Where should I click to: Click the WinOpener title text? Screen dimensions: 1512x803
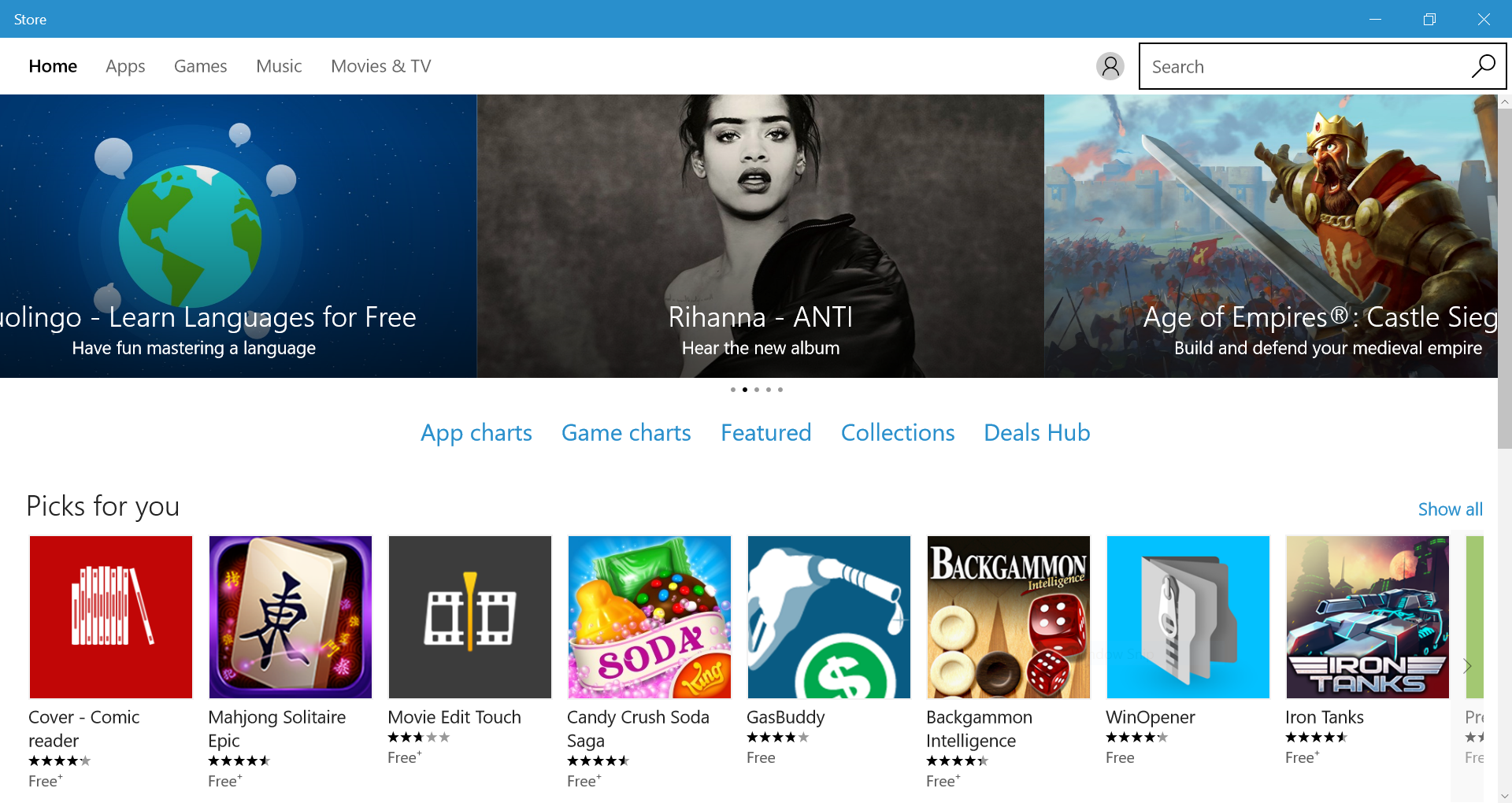coord(1151,718)
